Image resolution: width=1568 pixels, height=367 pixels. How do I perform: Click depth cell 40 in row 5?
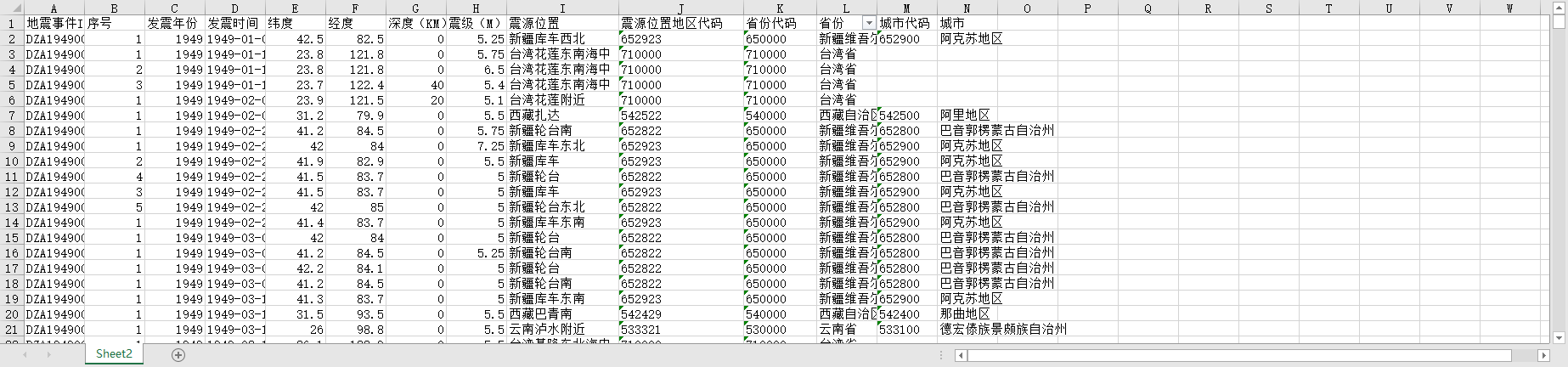click(x=416, y=84)
